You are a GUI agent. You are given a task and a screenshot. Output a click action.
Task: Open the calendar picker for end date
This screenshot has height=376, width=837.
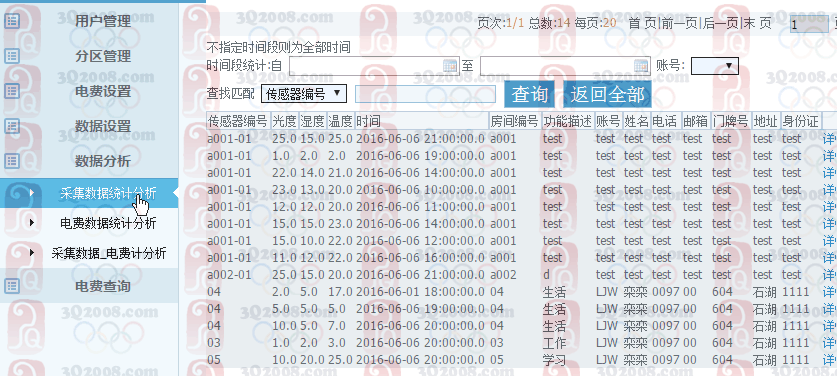[x=641, y=66]
